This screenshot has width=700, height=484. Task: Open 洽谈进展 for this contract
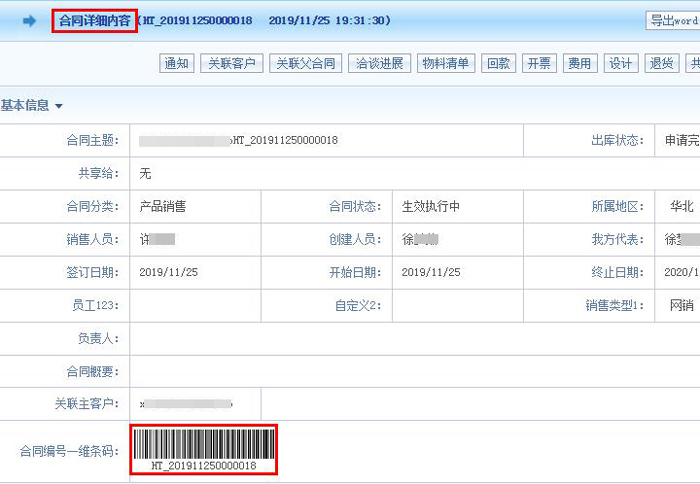(x=379, y=64)
